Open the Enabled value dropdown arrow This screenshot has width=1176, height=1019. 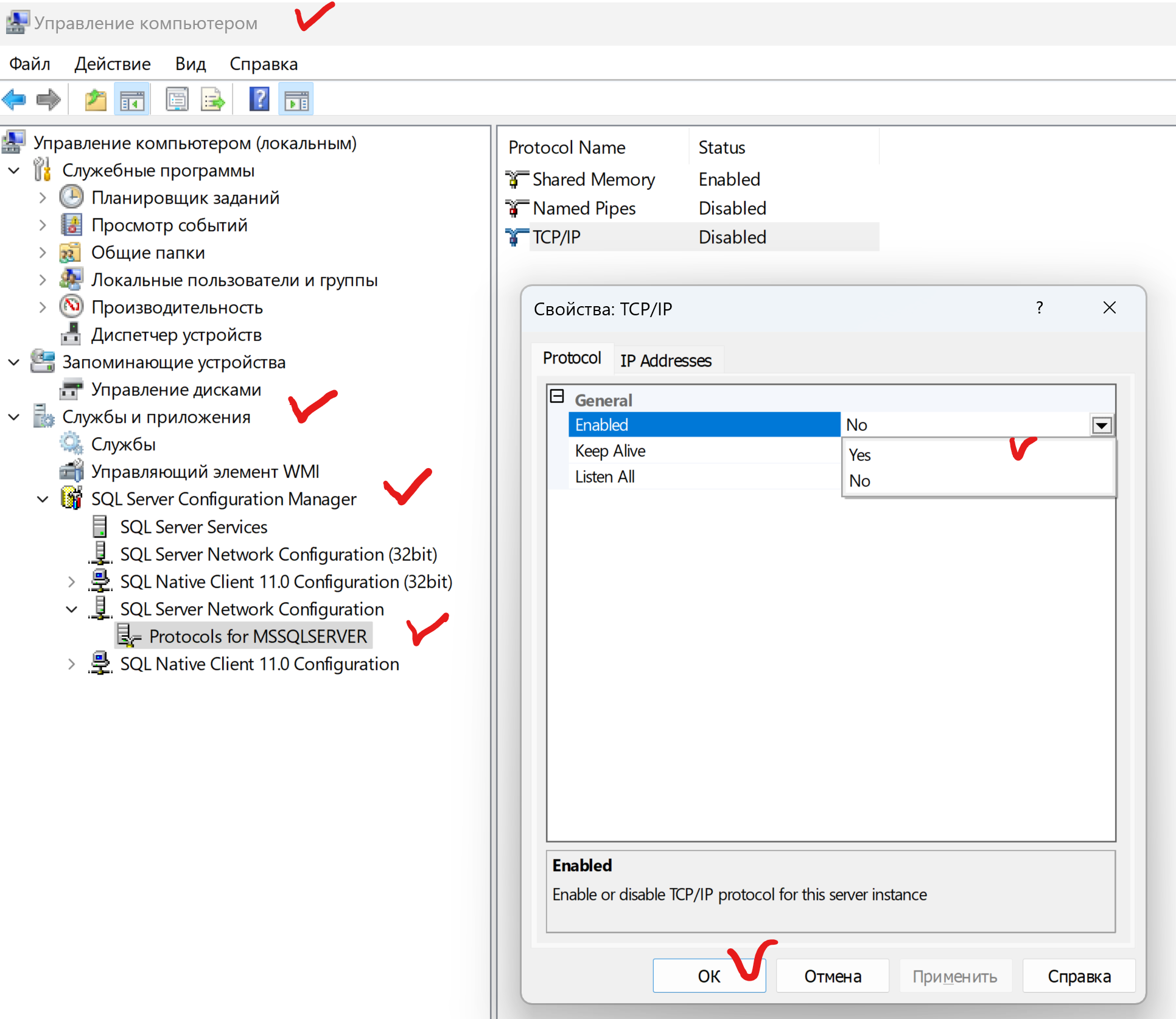(1102, 425)
